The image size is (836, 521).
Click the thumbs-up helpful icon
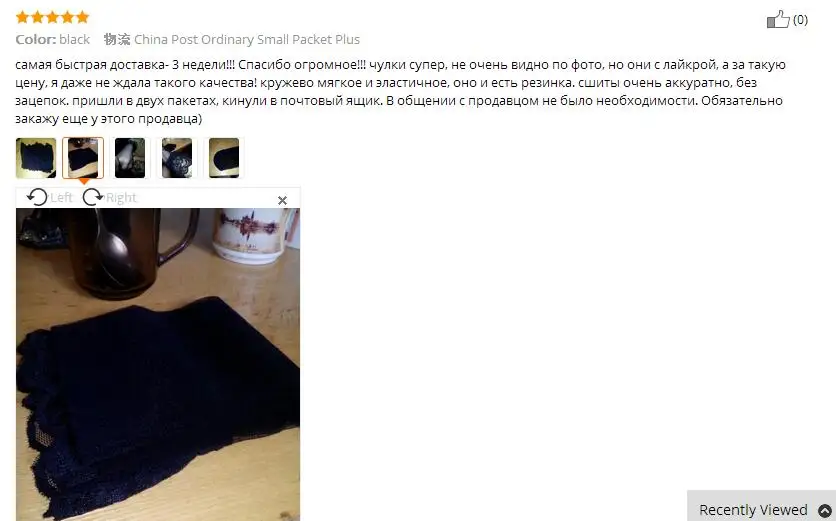(x=778, y=20)
